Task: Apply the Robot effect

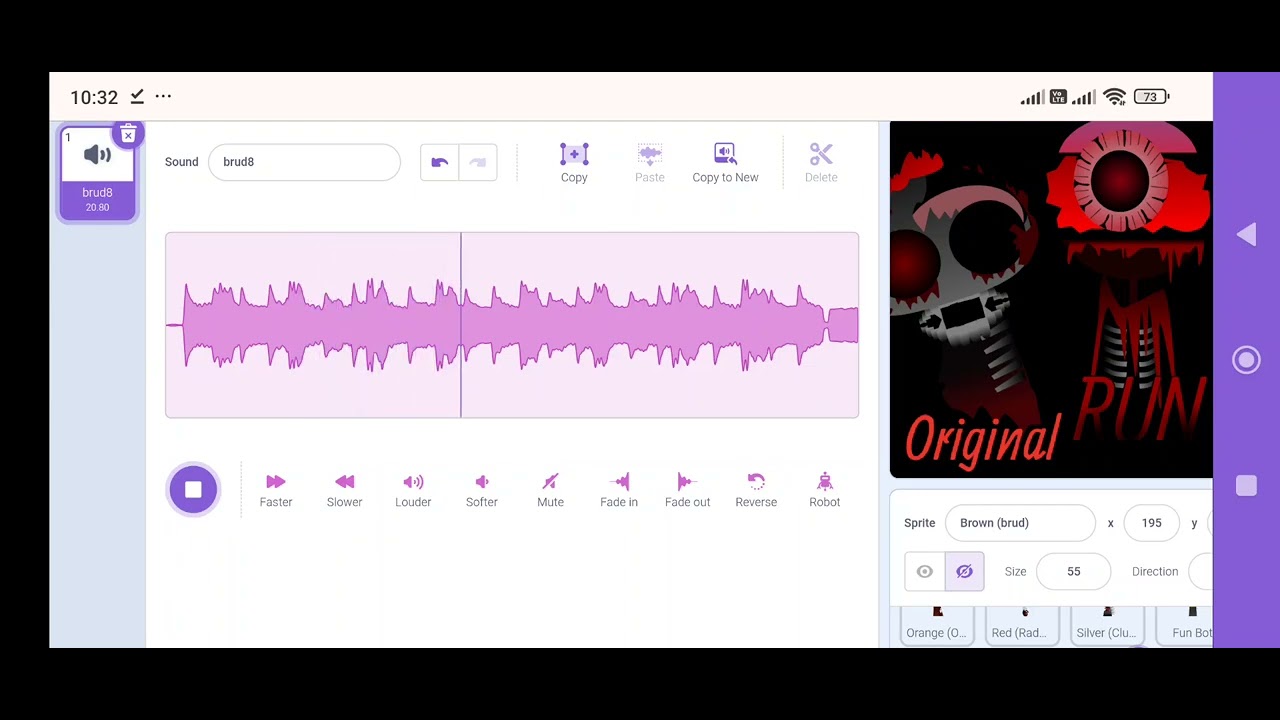Action: tap(824, 489)
